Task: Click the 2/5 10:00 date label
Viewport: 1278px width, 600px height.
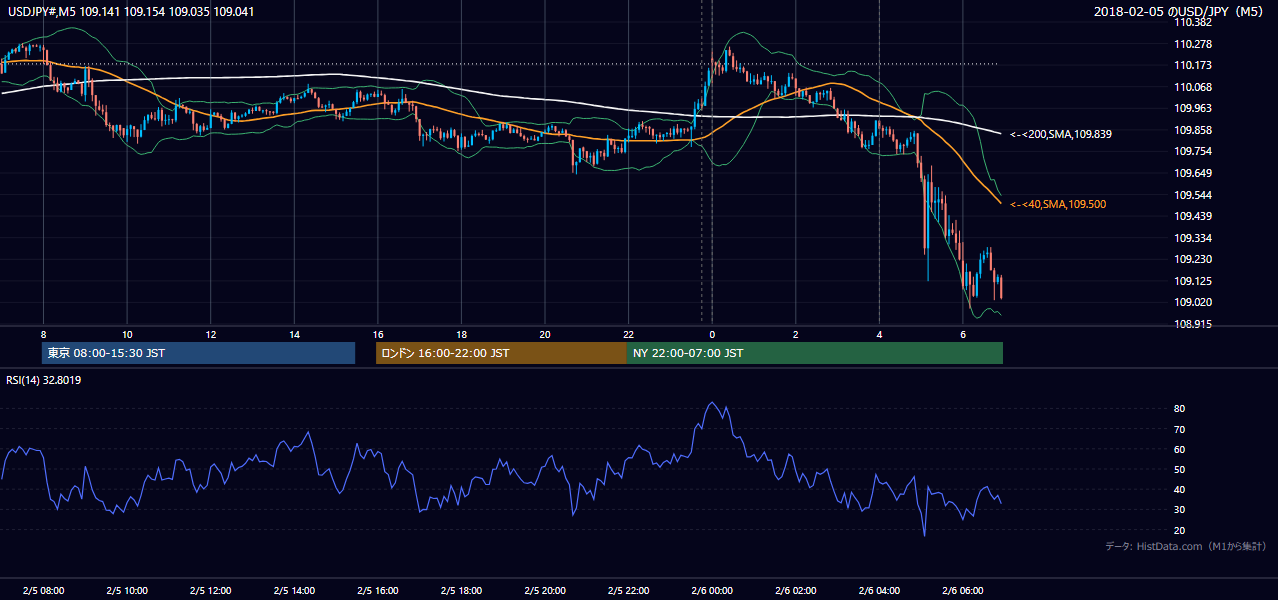Action: [127, 590]
